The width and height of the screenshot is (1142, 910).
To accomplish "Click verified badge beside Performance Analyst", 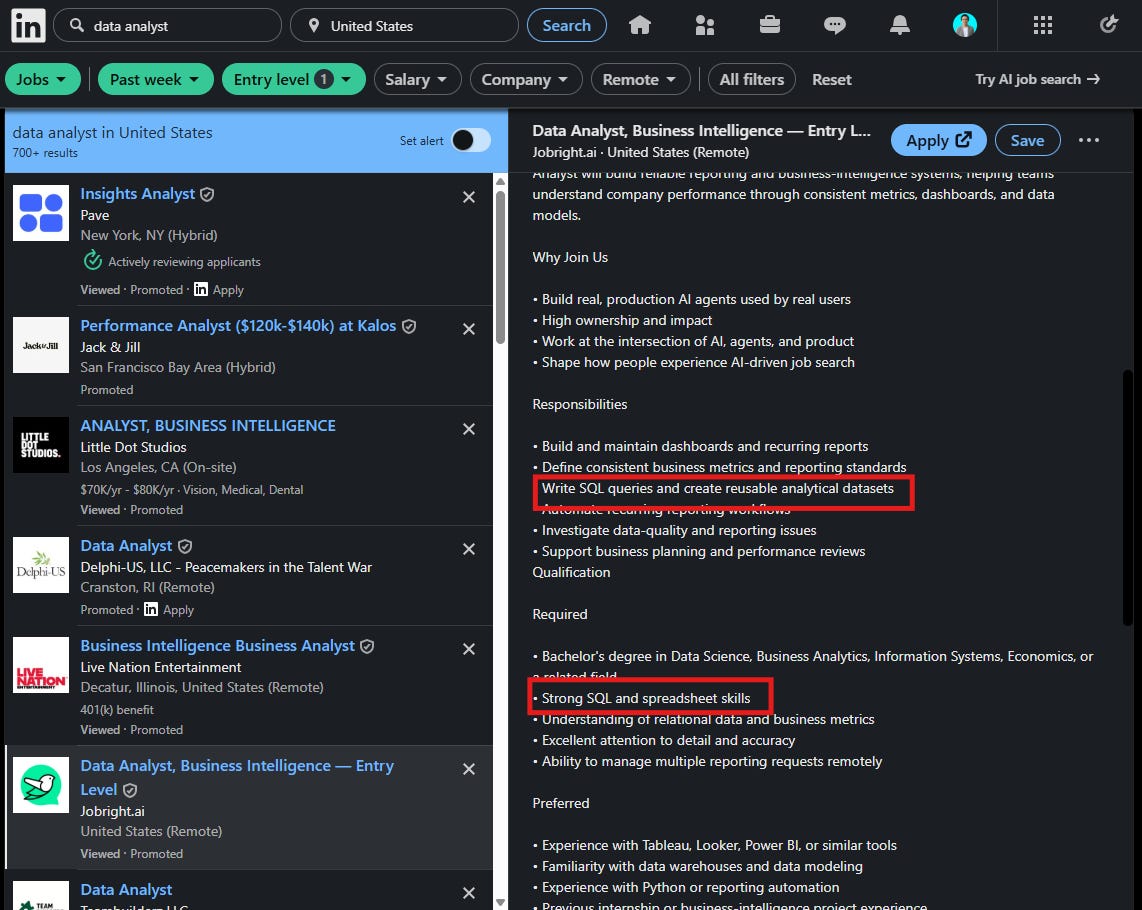I will [409, 326].
